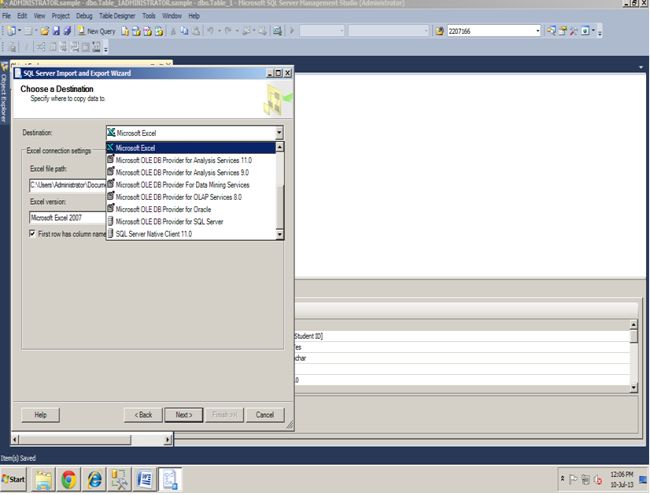Open the Window menu
Screen dimensions: 650x495
(172, 16)
